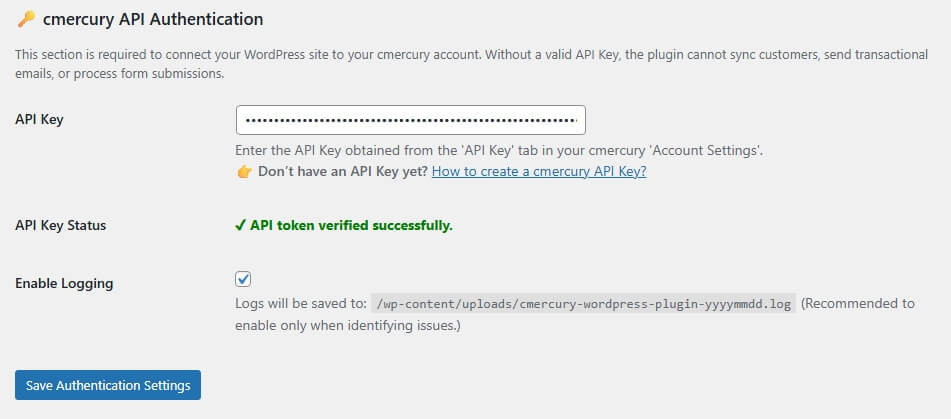The width and height of the screenshot is (951, 419).
Task: Click the 'API Key' field label
Action: (x=39, y=120)
